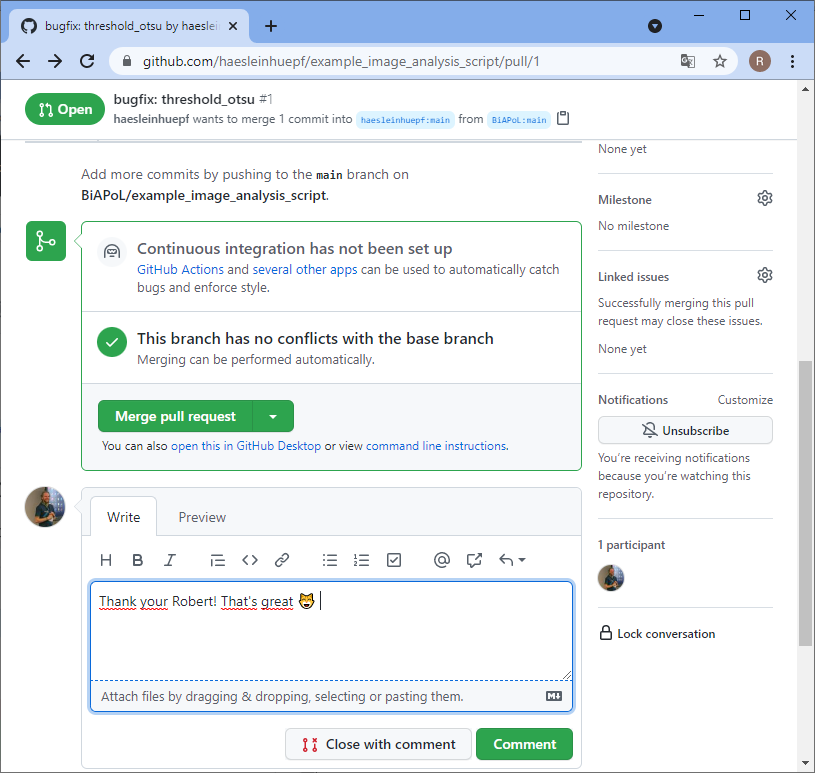The height and width of the screenshot is (773, 815).
Task: Add a link using the chain icon
Action: pos(282,560)
